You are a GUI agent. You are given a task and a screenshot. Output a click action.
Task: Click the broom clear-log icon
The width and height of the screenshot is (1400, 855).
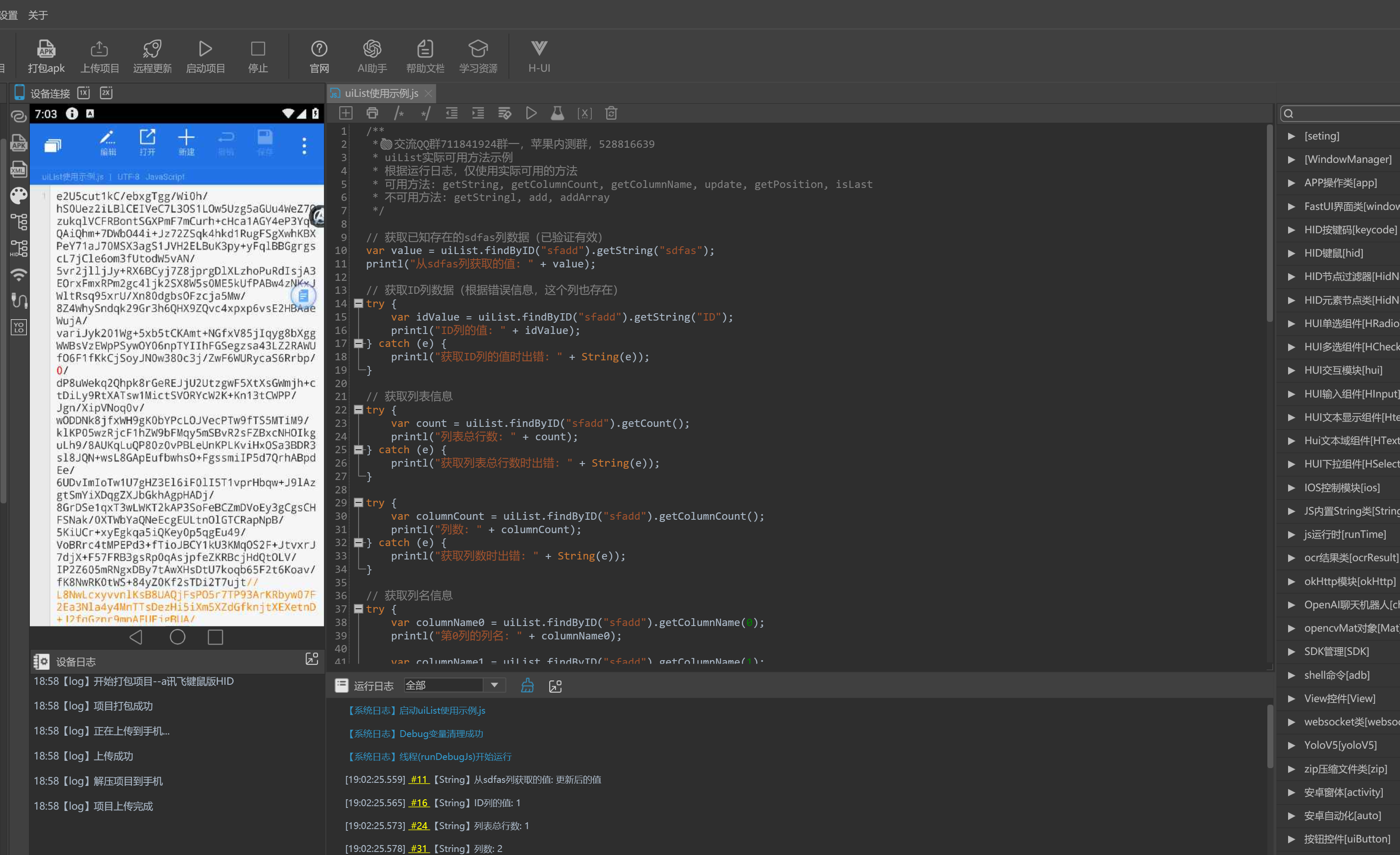[527, 686]
